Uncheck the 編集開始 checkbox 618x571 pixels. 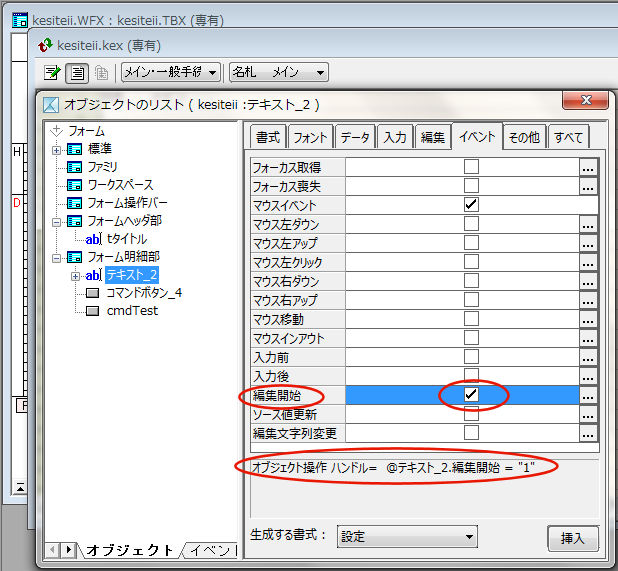click(x=471, y=395)
